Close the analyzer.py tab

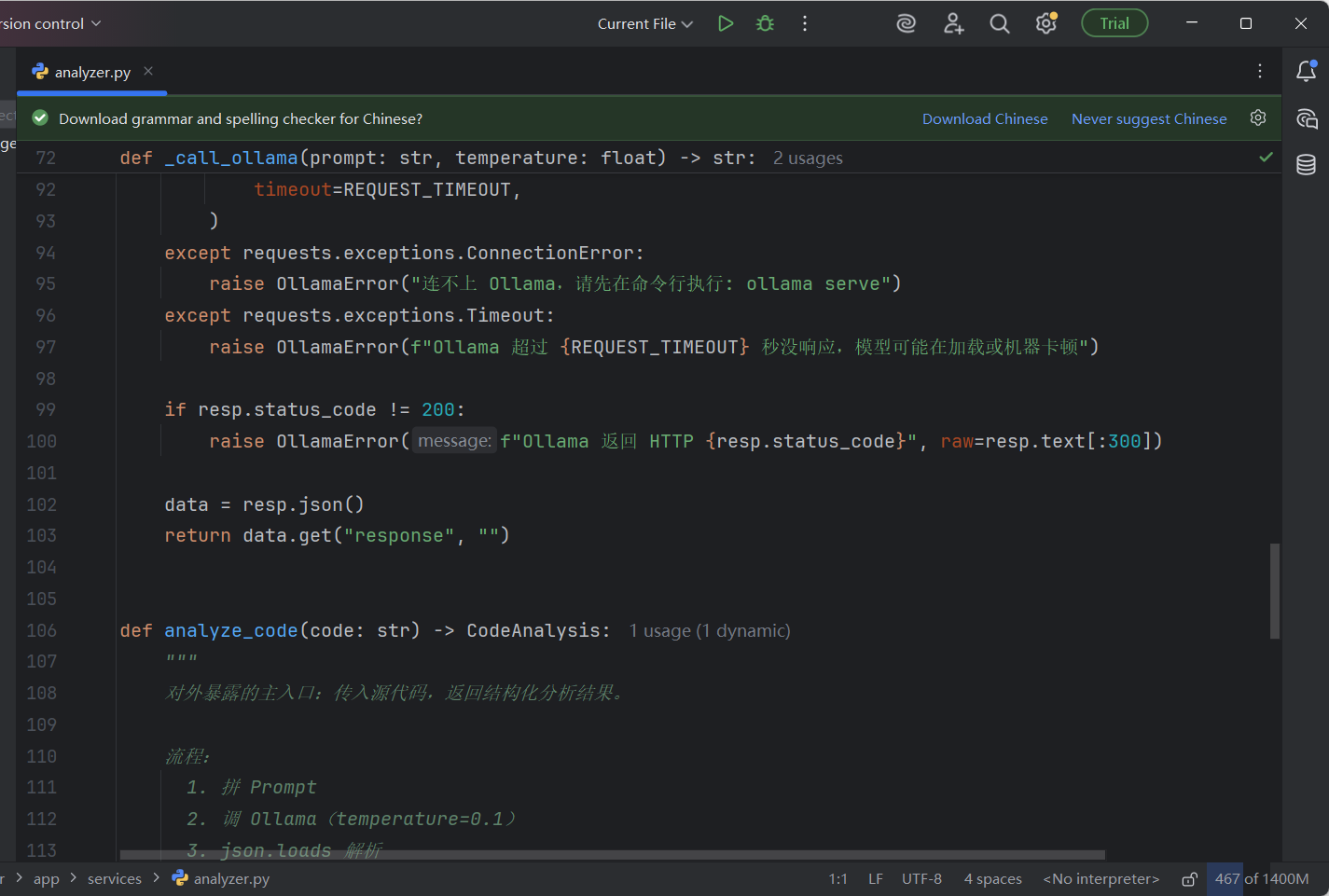pyautogui.click(x=148, y=71)
